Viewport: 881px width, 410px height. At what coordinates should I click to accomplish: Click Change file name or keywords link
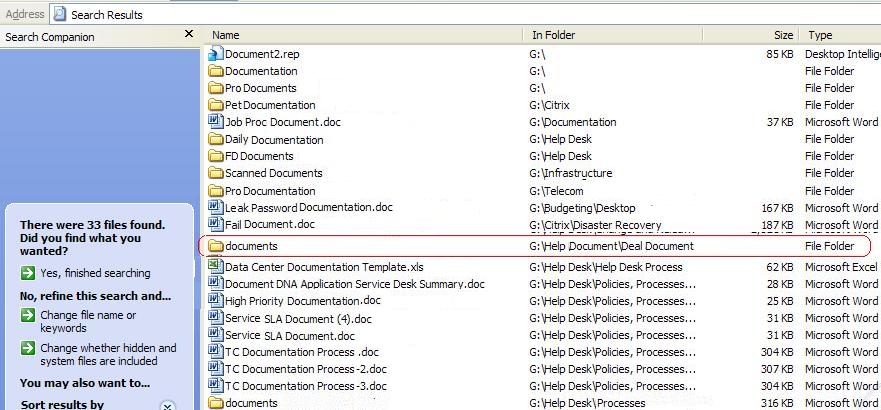(x=88, y=322)
